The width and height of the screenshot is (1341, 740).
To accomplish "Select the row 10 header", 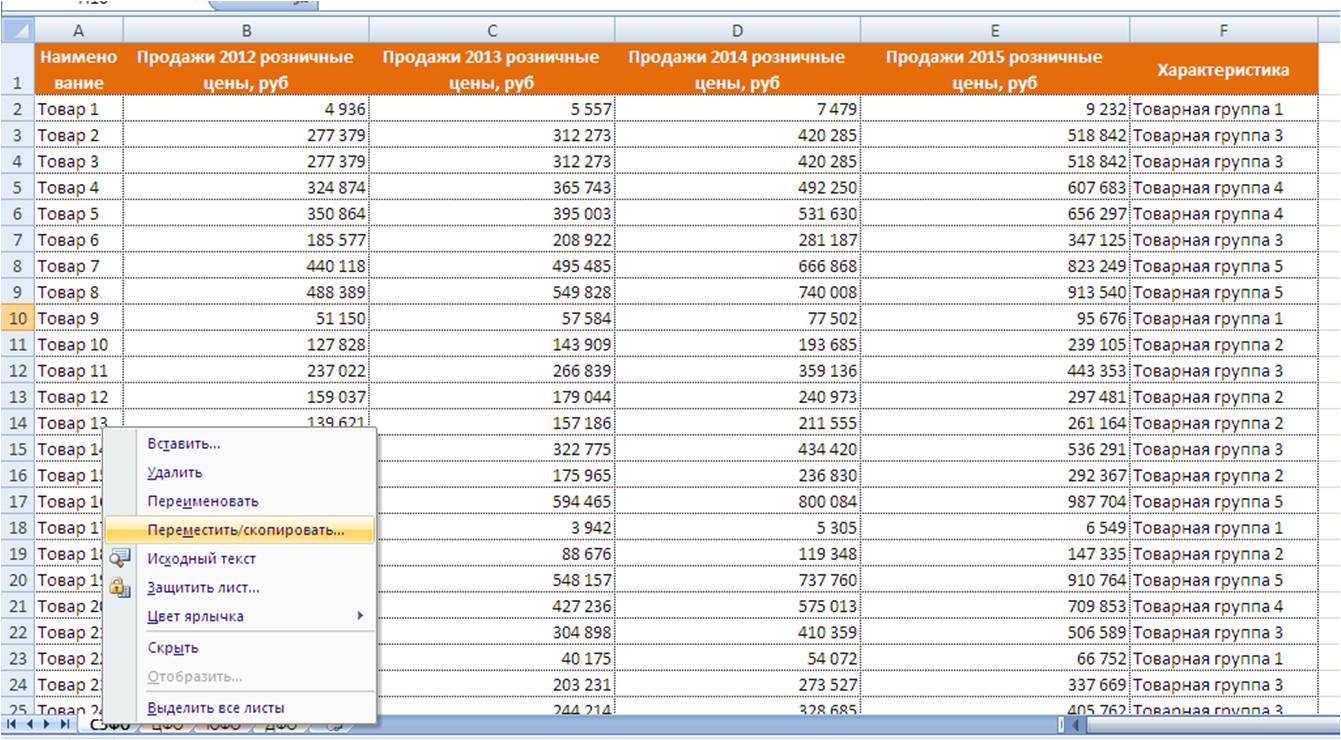I will click(17, 318).
